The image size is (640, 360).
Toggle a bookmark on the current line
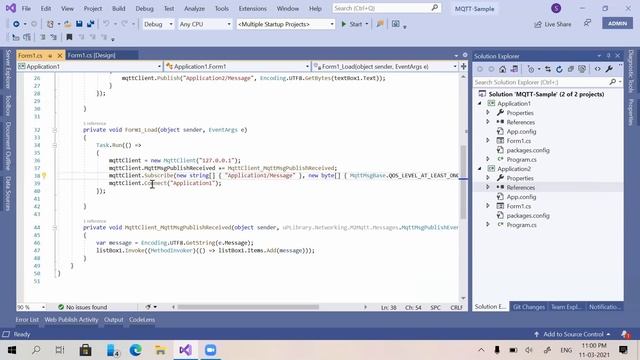(69, 38)
